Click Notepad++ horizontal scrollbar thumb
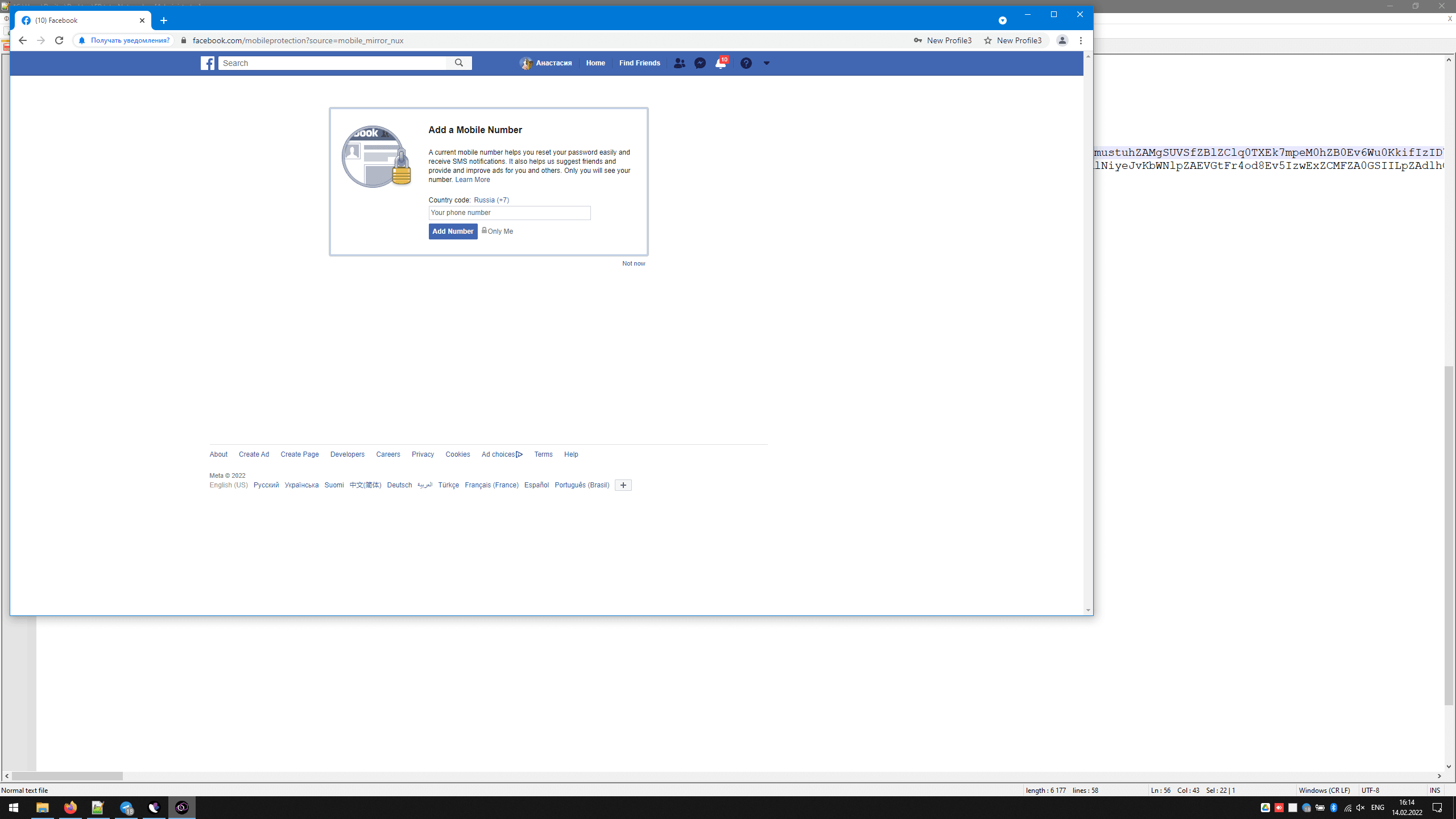The height and width of the screenshot is (819, 1456). coord(67,776)
